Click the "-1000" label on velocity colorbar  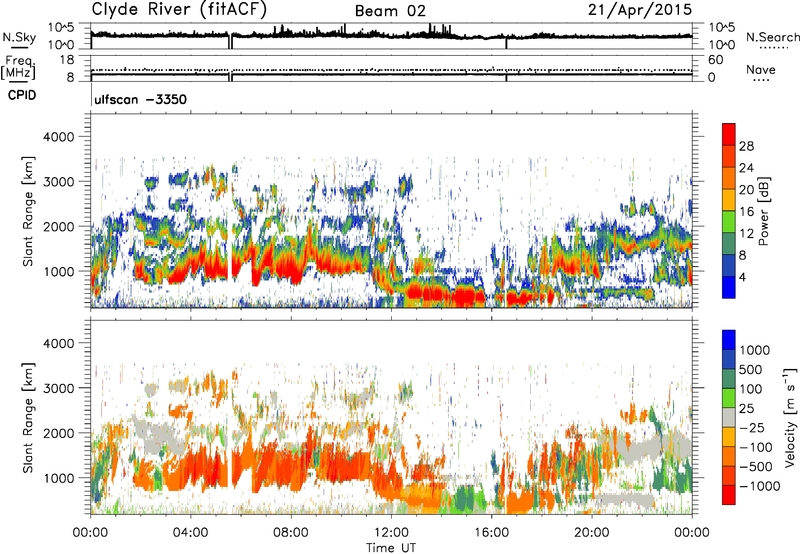pyautogui.click(x=759, y=486)
